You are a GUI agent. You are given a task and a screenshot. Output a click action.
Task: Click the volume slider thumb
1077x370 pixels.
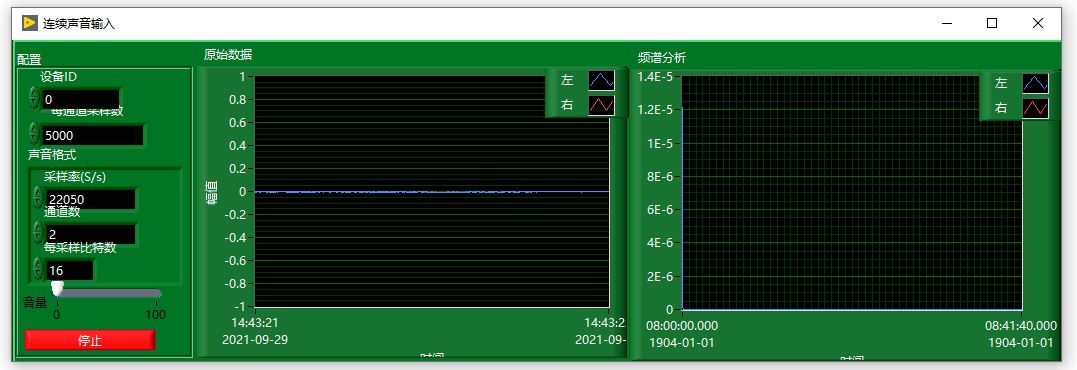[x=57, y=288]
